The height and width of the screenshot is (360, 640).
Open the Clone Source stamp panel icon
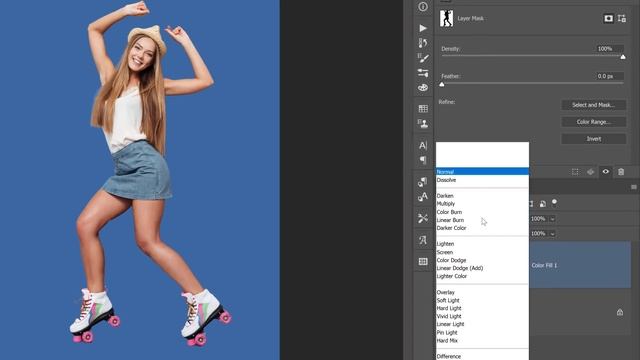pyautogui.click(x=423, y=123)
